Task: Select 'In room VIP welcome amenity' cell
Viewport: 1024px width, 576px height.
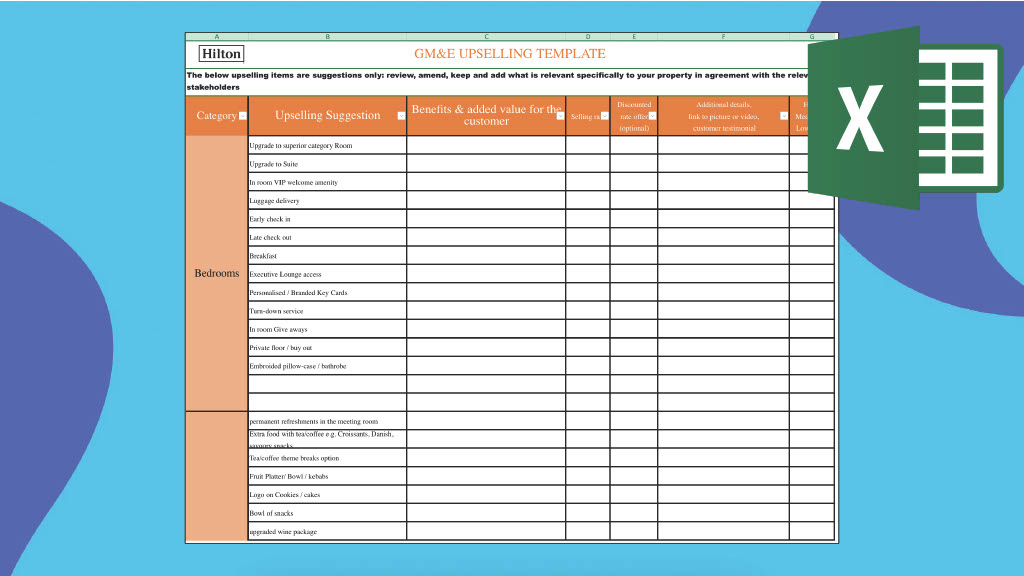Action: (x=327, y=182)
